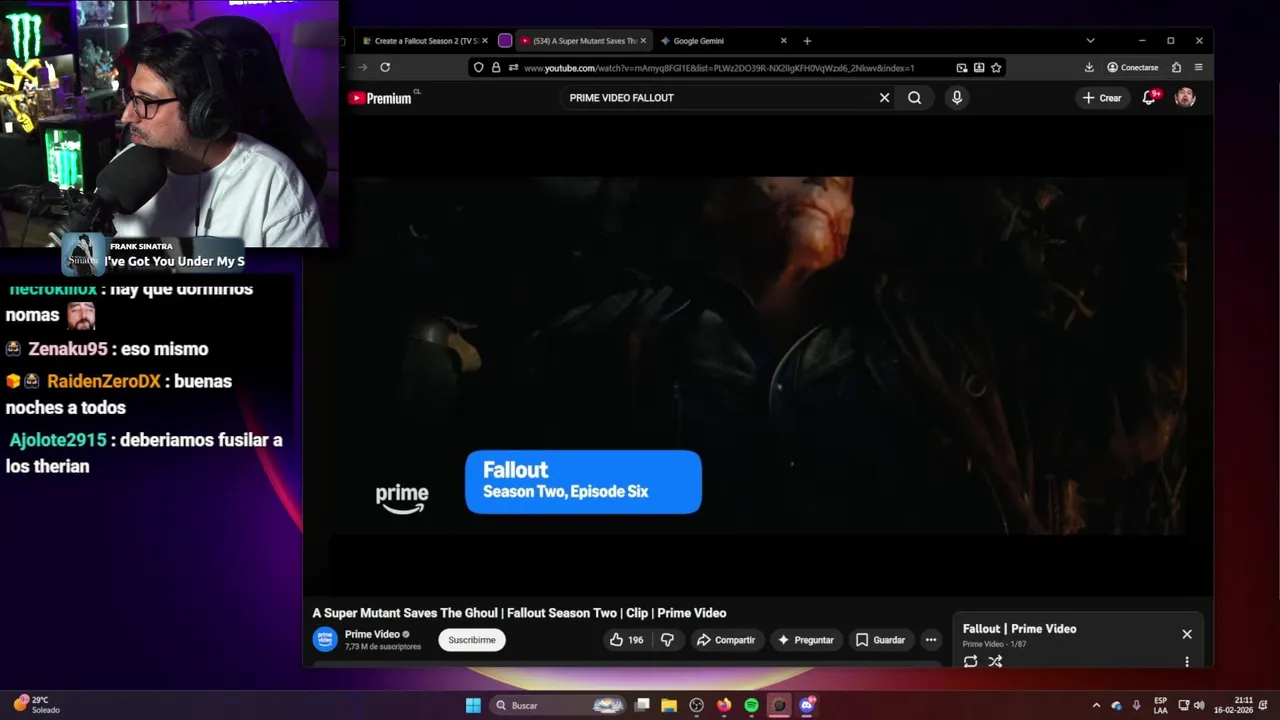The image size is (1280, 720).
Task: Click RaidenZeroDX username in chat
Action: tap(104, 381)
